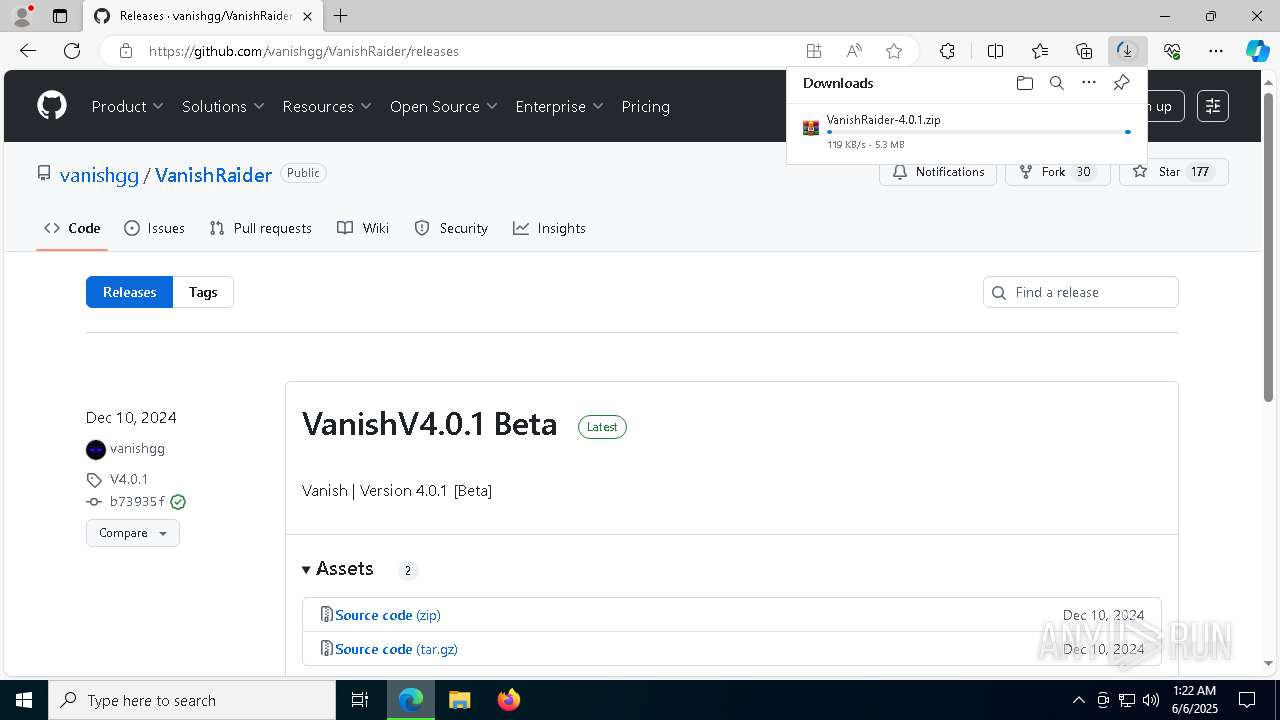The image size is (1280, 720).
Task: Click the browser address bar
Action: pyautogui.click(x=470, y=51)
